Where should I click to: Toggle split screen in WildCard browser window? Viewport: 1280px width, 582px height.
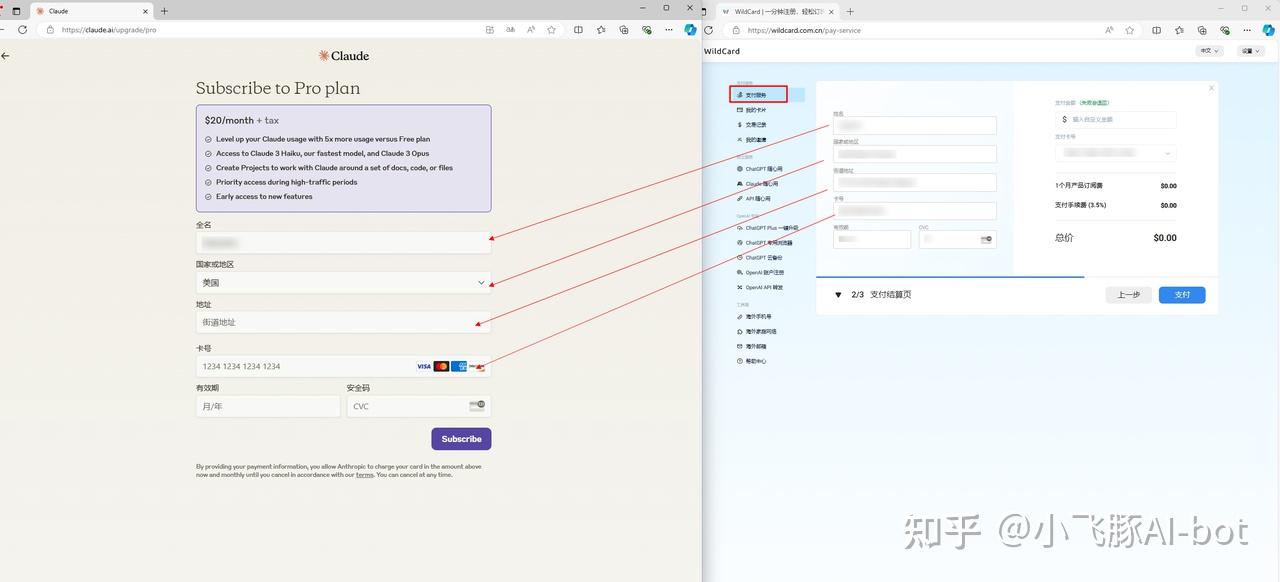[x=1156, y=30]
